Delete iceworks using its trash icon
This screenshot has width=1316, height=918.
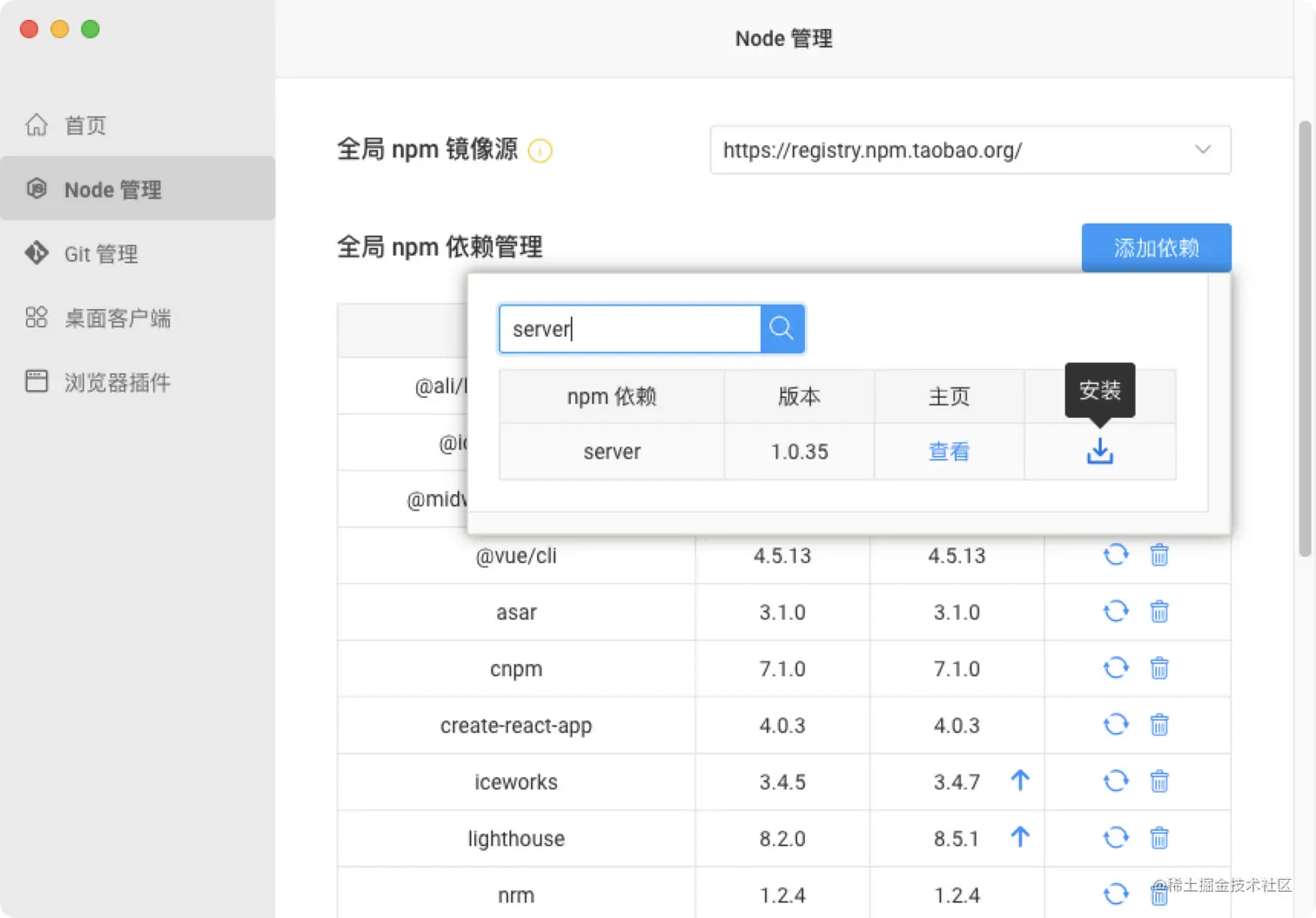pyautogui.click(x=1159, y=781)
